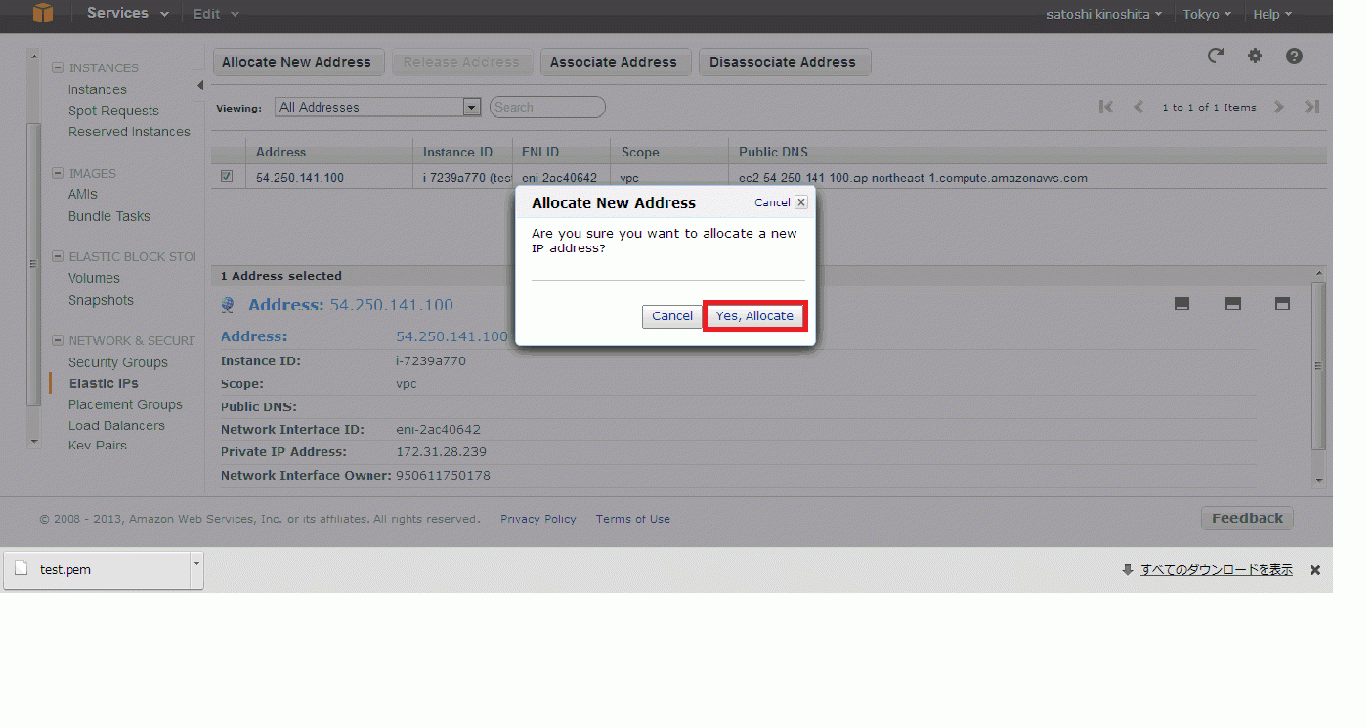Click the address Search field
Screen dimensions: 1366x728
click(548, 107)
